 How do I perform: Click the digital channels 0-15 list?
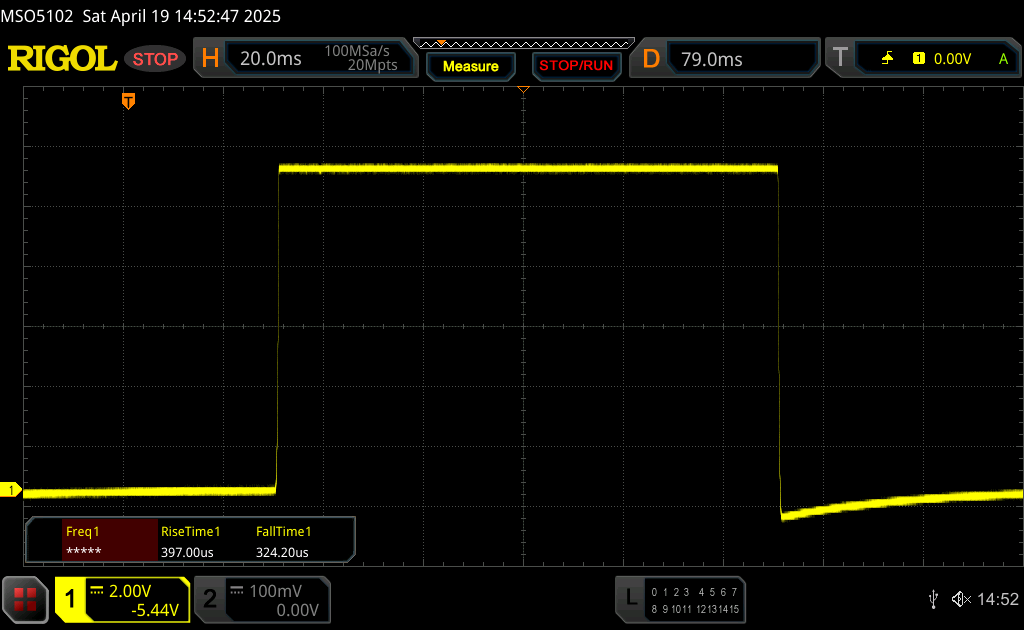tap(695, 601)
